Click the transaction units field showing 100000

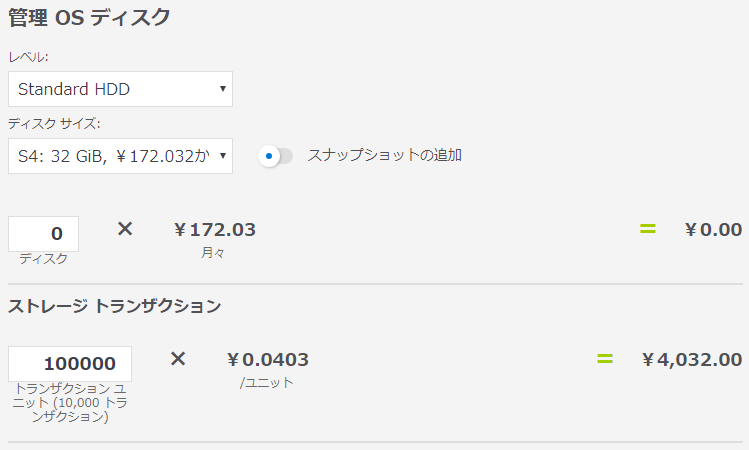70,364
